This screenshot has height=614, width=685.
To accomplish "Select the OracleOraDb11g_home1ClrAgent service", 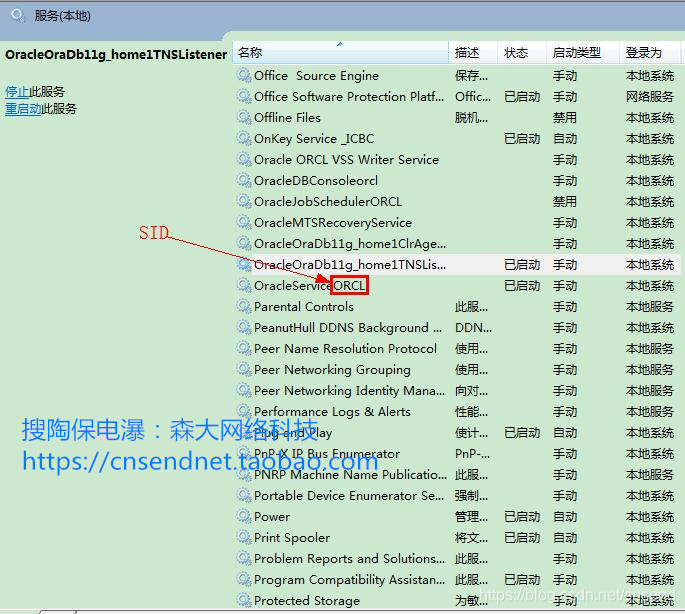I will [x=457, y=243].
